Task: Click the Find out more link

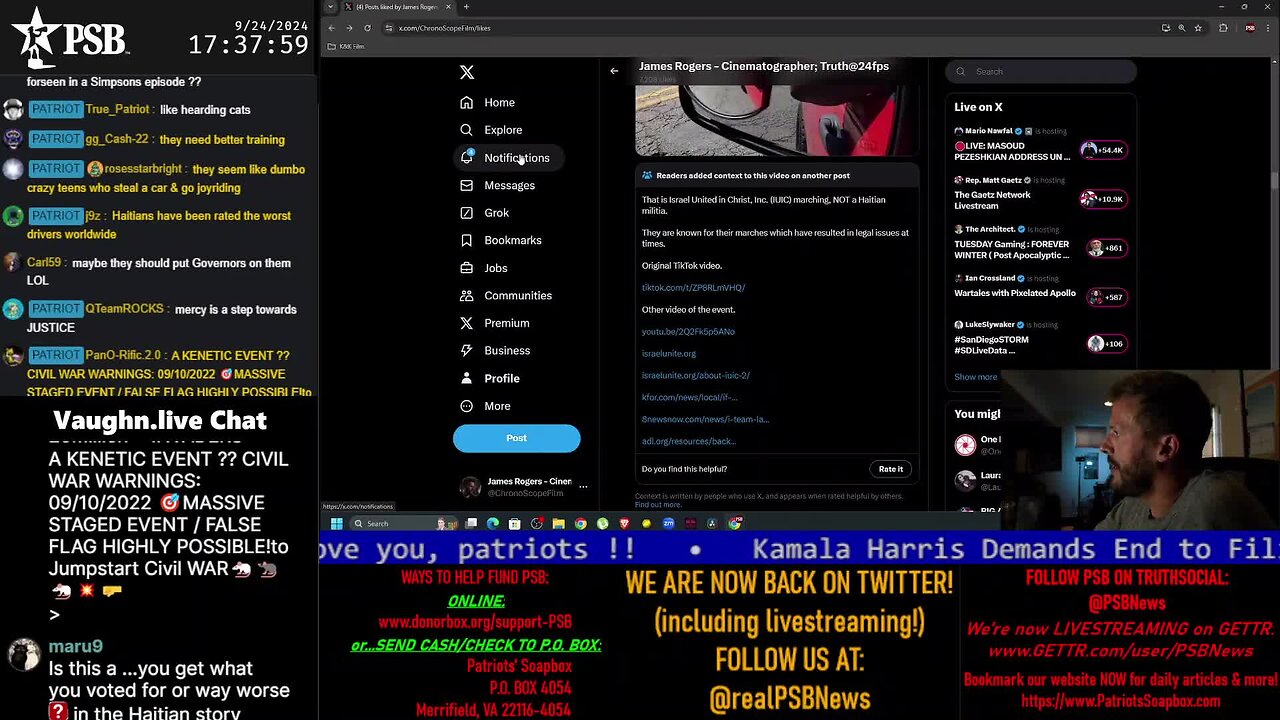Action: click(x=658, y=505)
